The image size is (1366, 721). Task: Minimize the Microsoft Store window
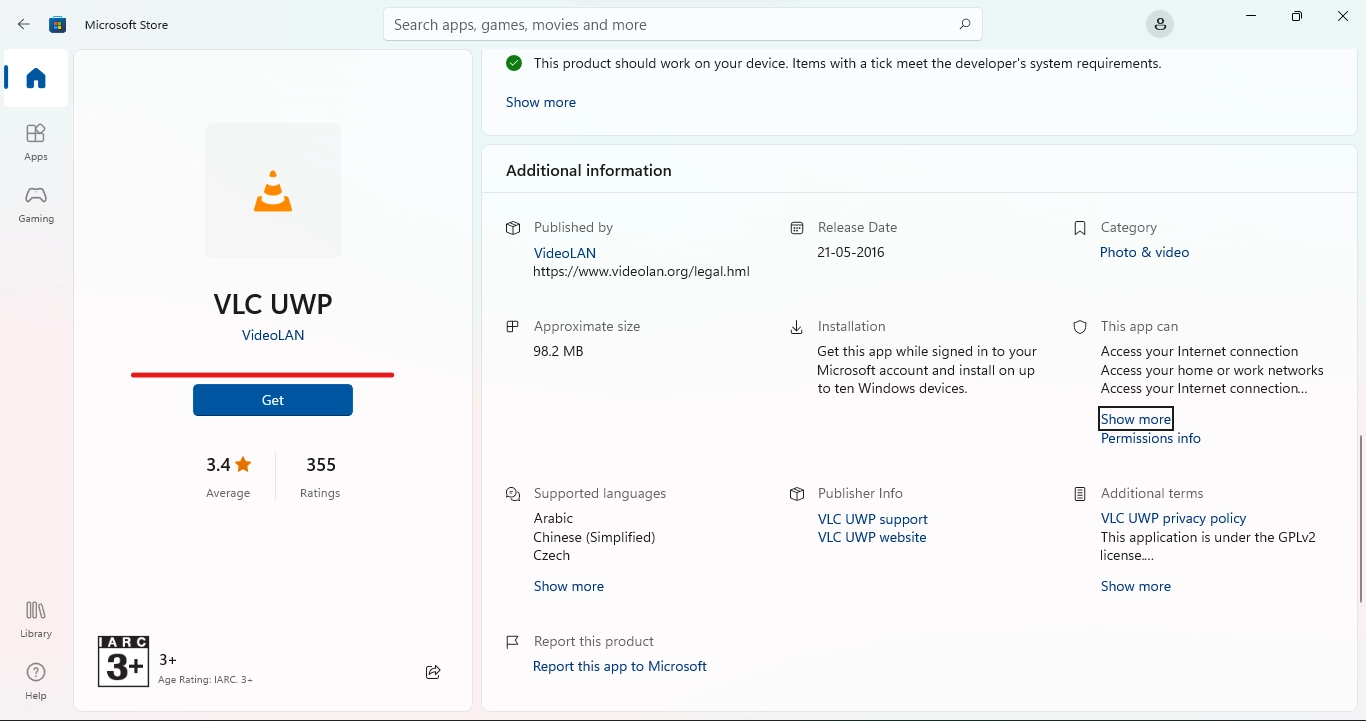coord(1251,16)
